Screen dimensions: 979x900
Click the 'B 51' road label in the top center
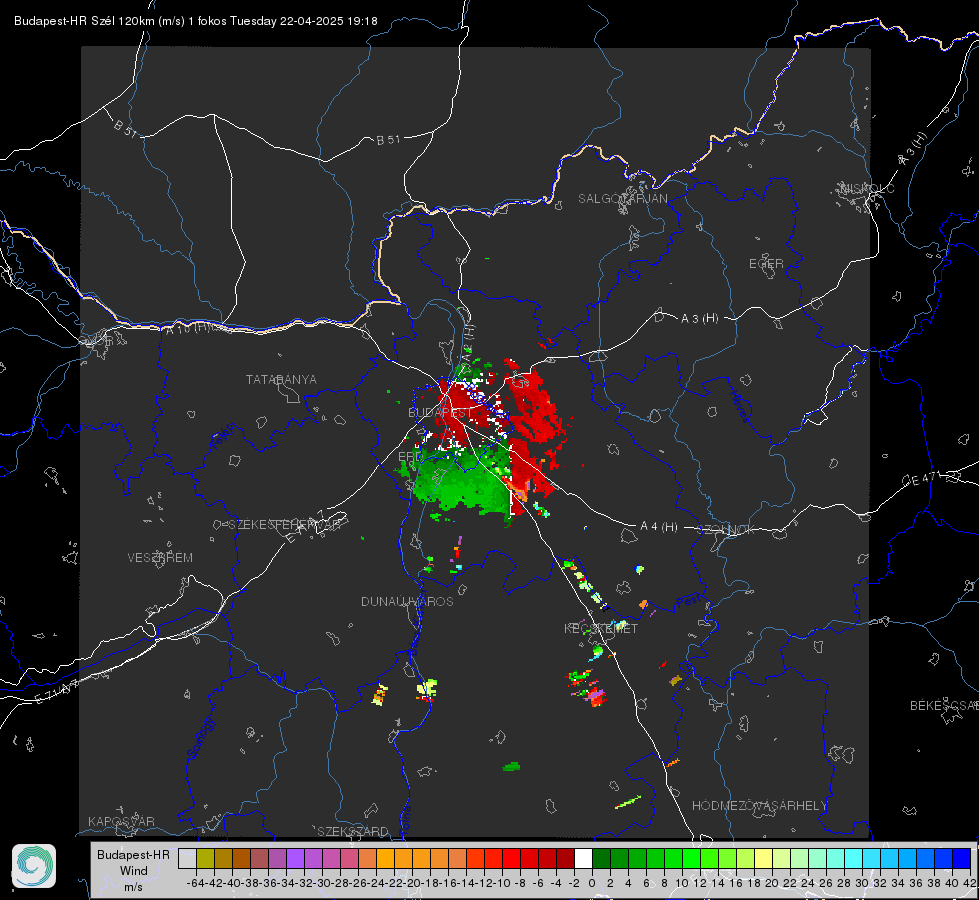388,140
